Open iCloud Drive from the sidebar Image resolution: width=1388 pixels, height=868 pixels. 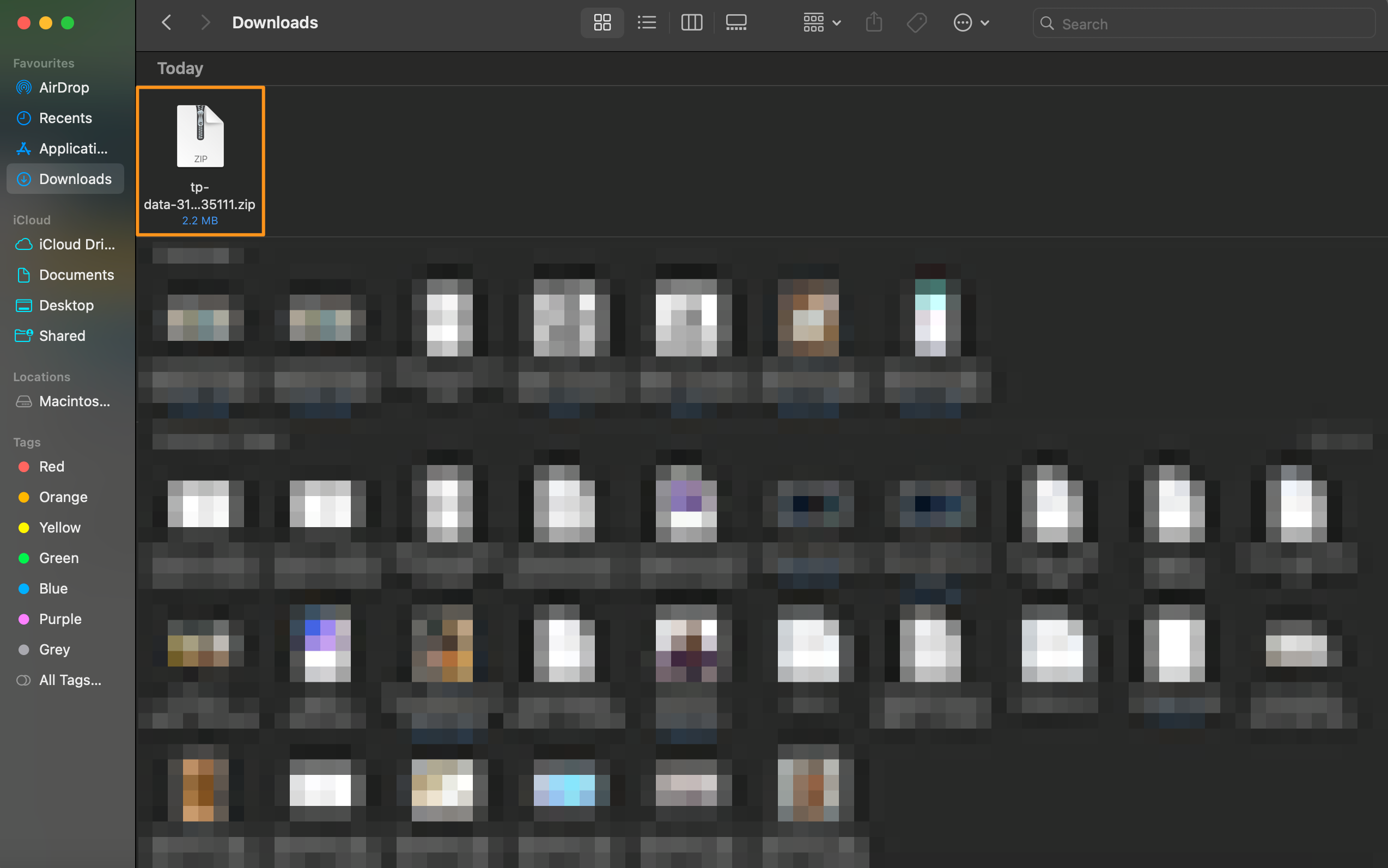76,244
